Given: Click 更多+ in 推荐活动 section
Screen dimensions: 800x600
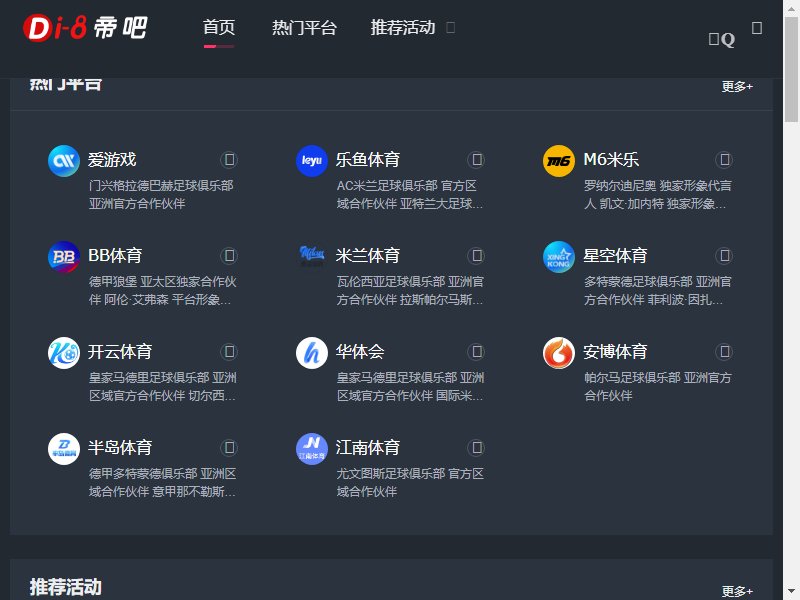Looking at the screenshot, I should coord(737,591).
